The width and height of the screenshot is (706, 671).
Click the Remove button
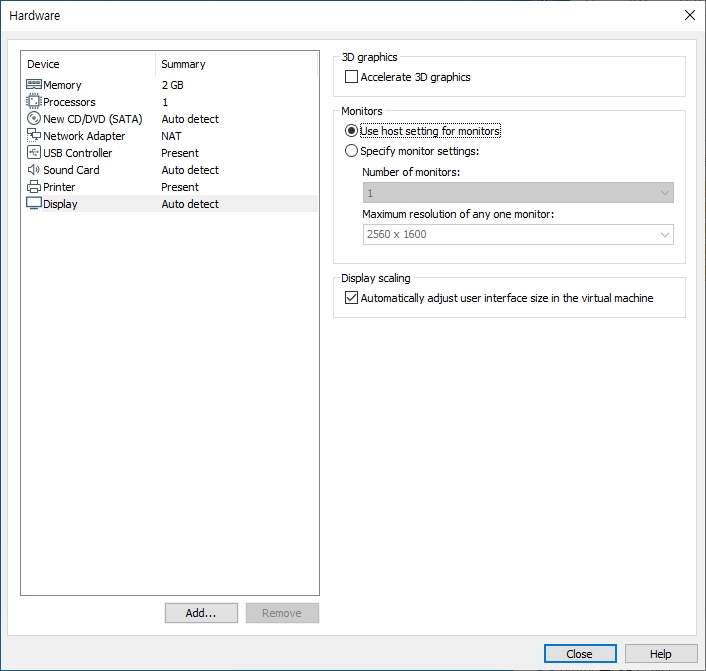(x=282, y=613)
